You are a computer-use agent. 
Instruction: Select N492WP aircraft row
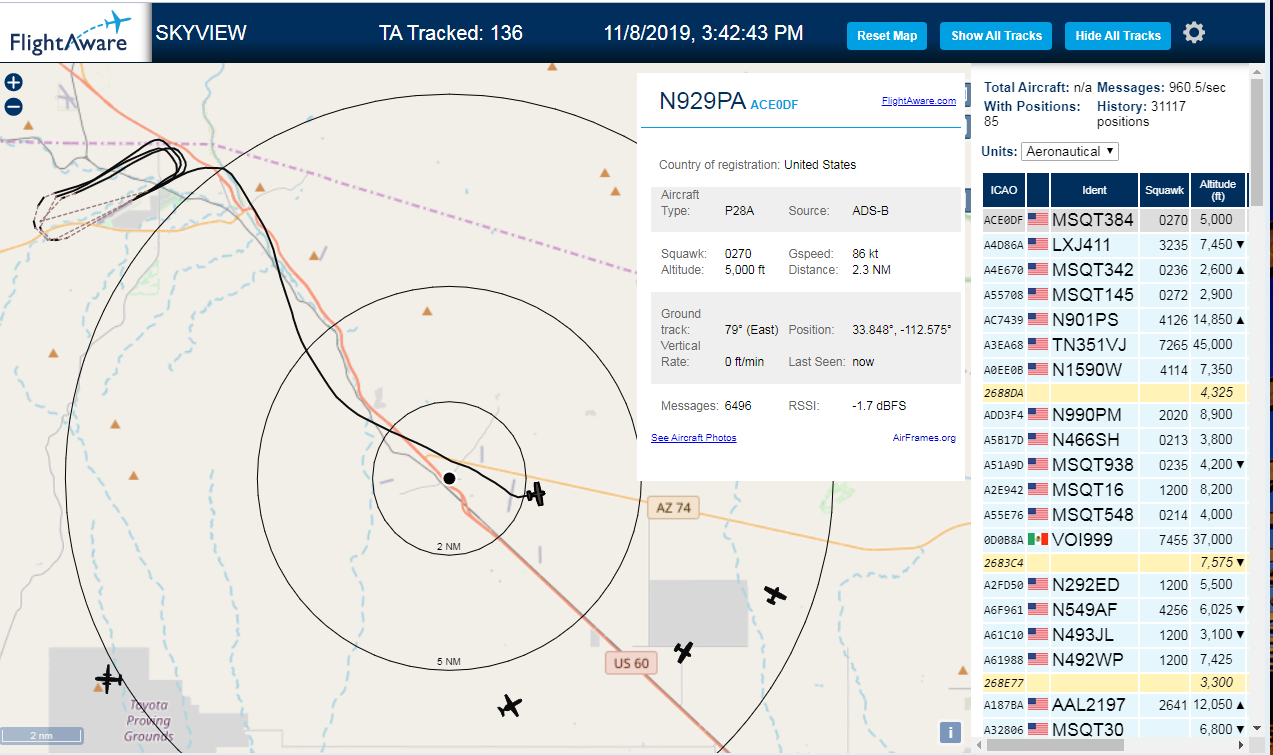point(1114,660)
